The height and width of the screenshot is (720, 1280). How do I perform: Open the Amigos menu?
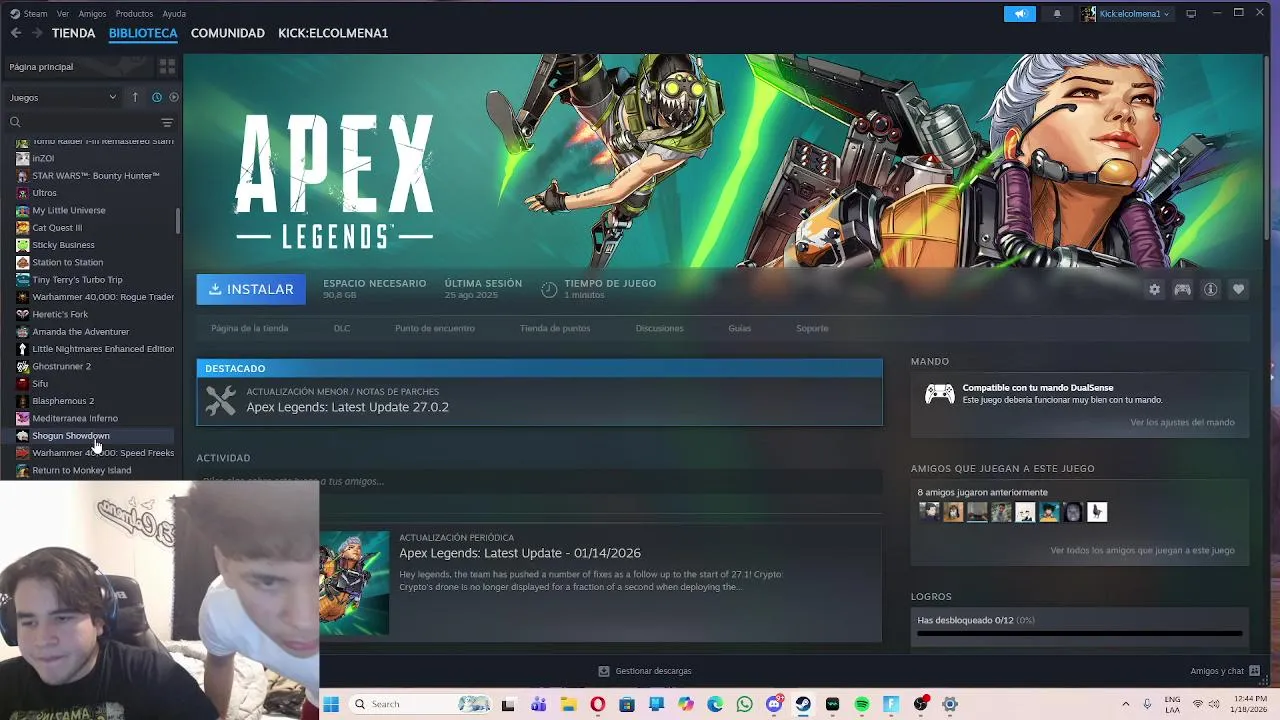point(92,14)
